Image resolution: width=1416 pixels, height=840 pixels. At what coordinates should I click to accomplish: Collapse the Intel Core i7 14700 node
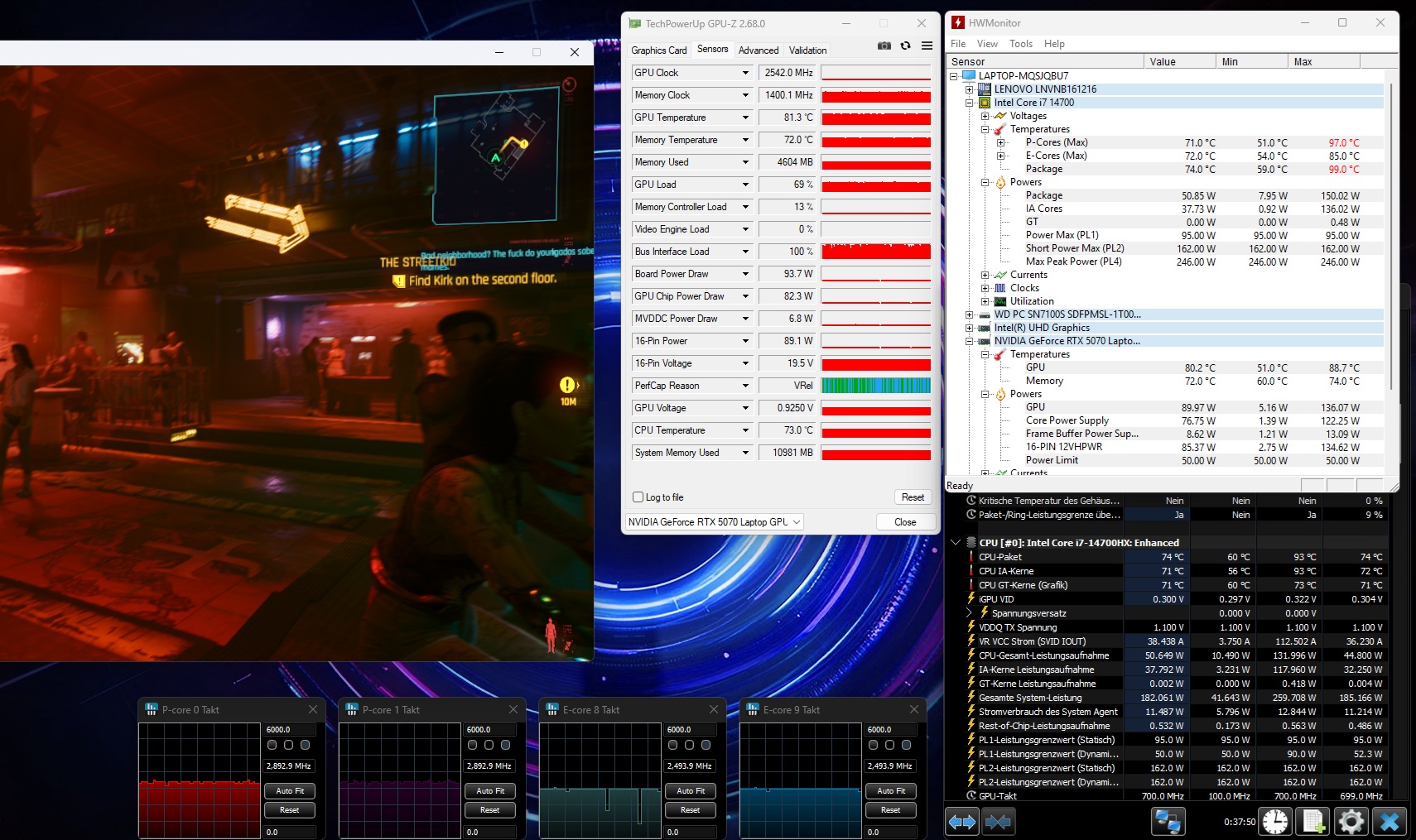pos(969,103)
